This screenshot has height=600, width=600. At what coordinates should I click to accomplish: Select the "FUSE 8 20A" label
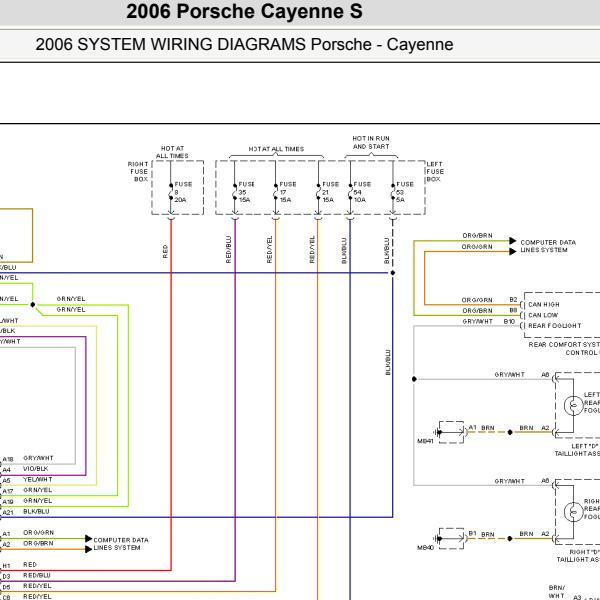pos(183,192)
